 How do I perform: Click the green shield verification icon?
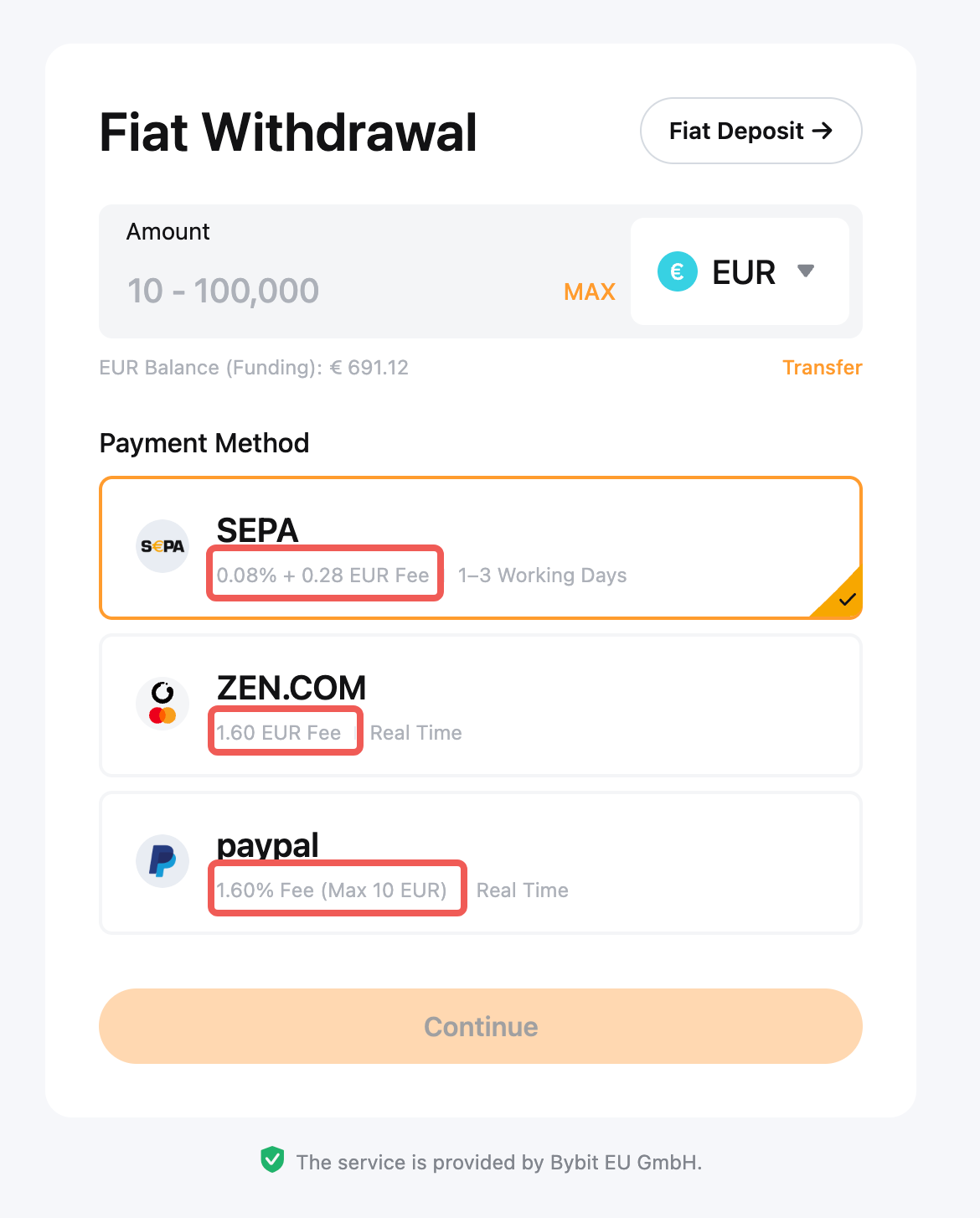(272, 1160)
